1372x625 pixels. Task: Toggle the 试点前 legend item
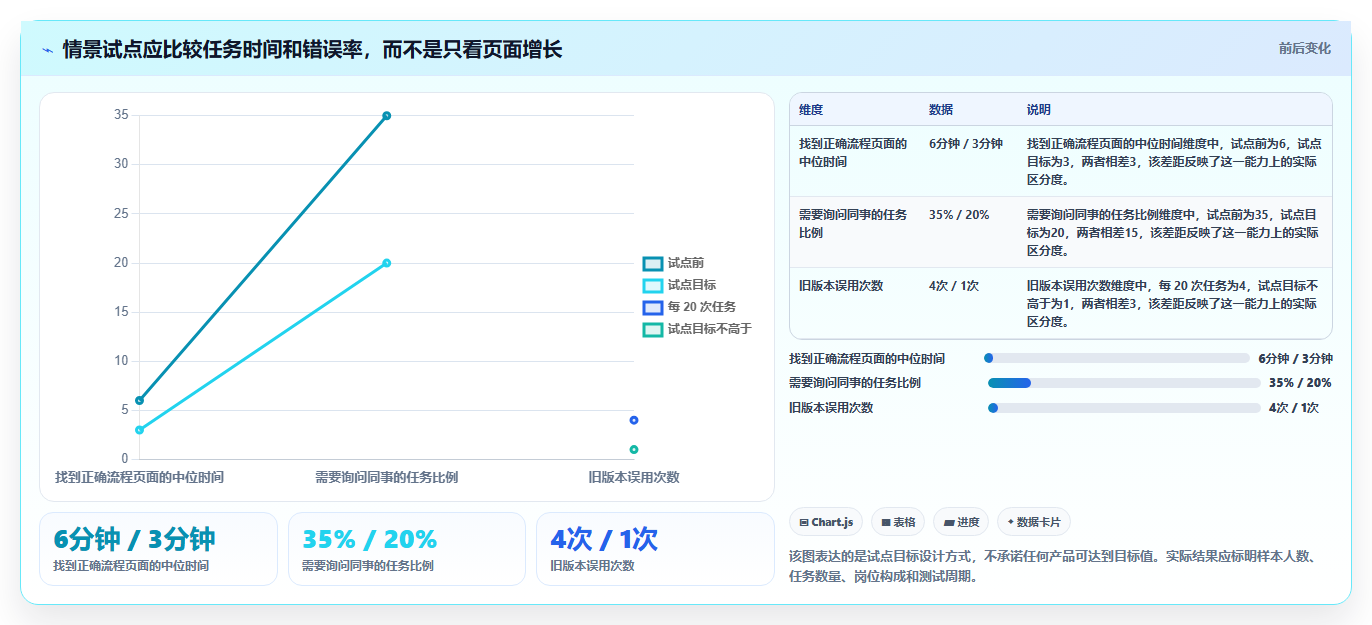point(674,263)
